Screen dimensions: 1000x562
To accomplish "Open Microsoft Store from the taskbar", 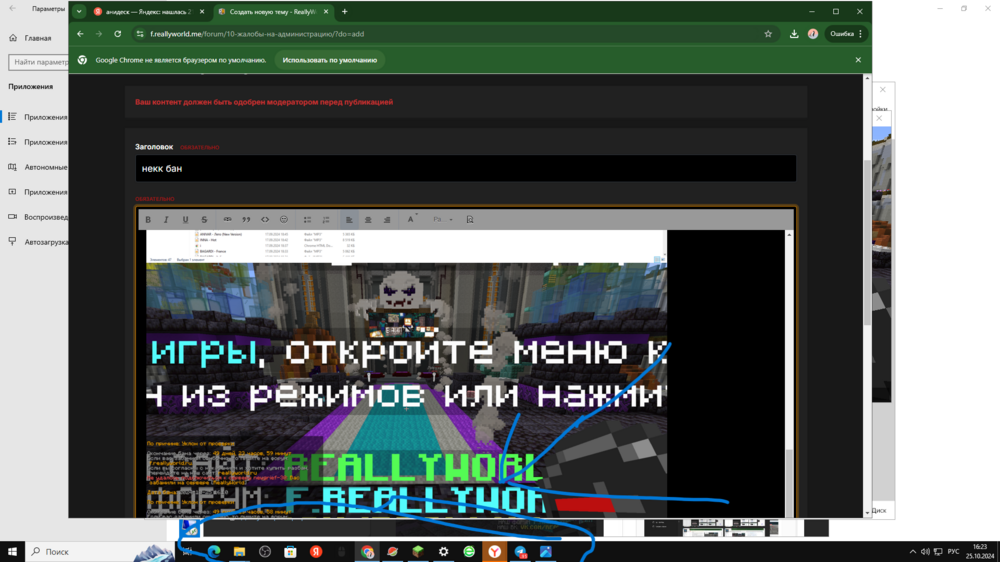I will click(x=290, y=552).
